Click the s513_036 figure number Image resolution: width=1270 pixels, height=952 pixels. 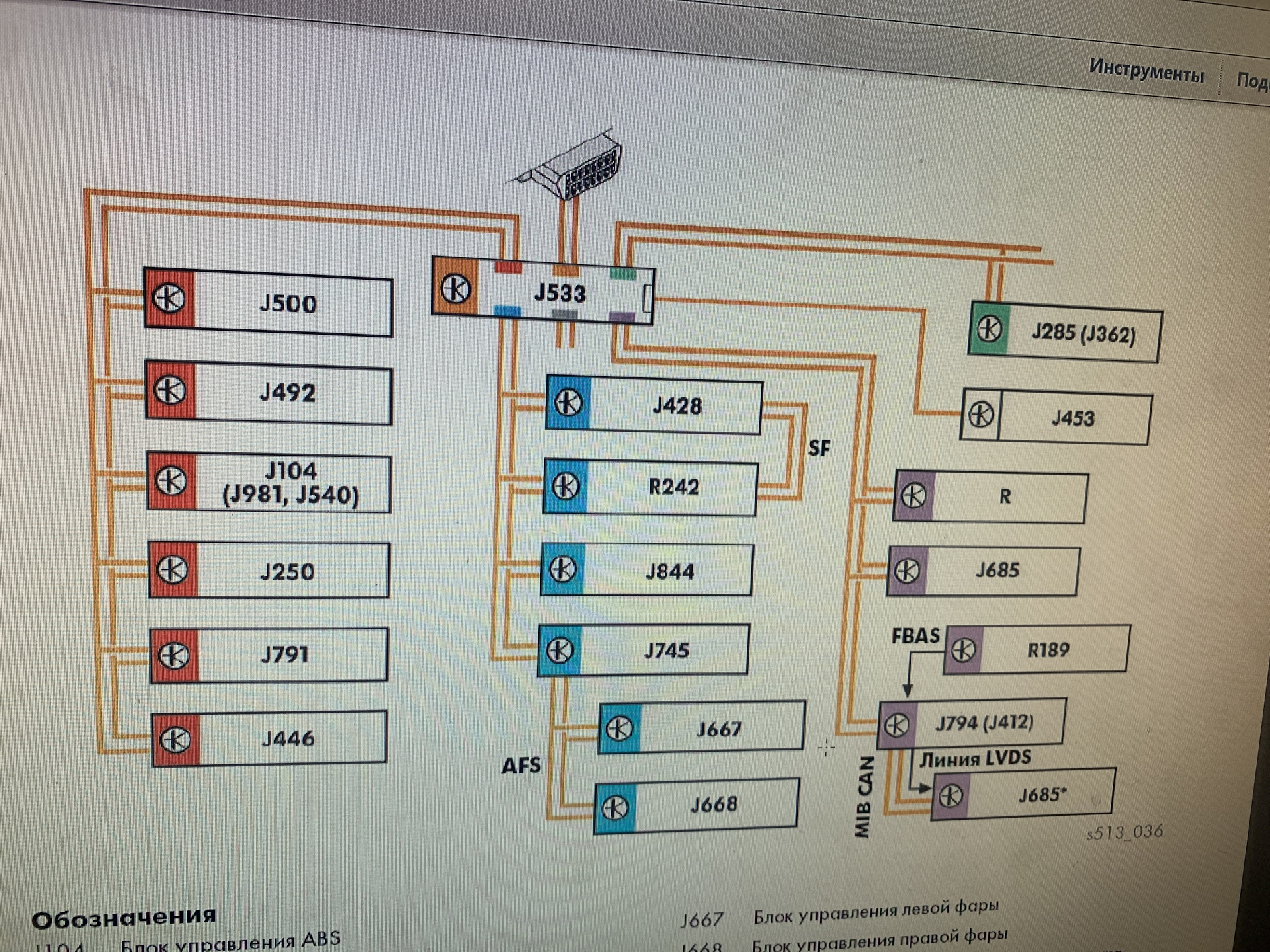pos(1124,832)
